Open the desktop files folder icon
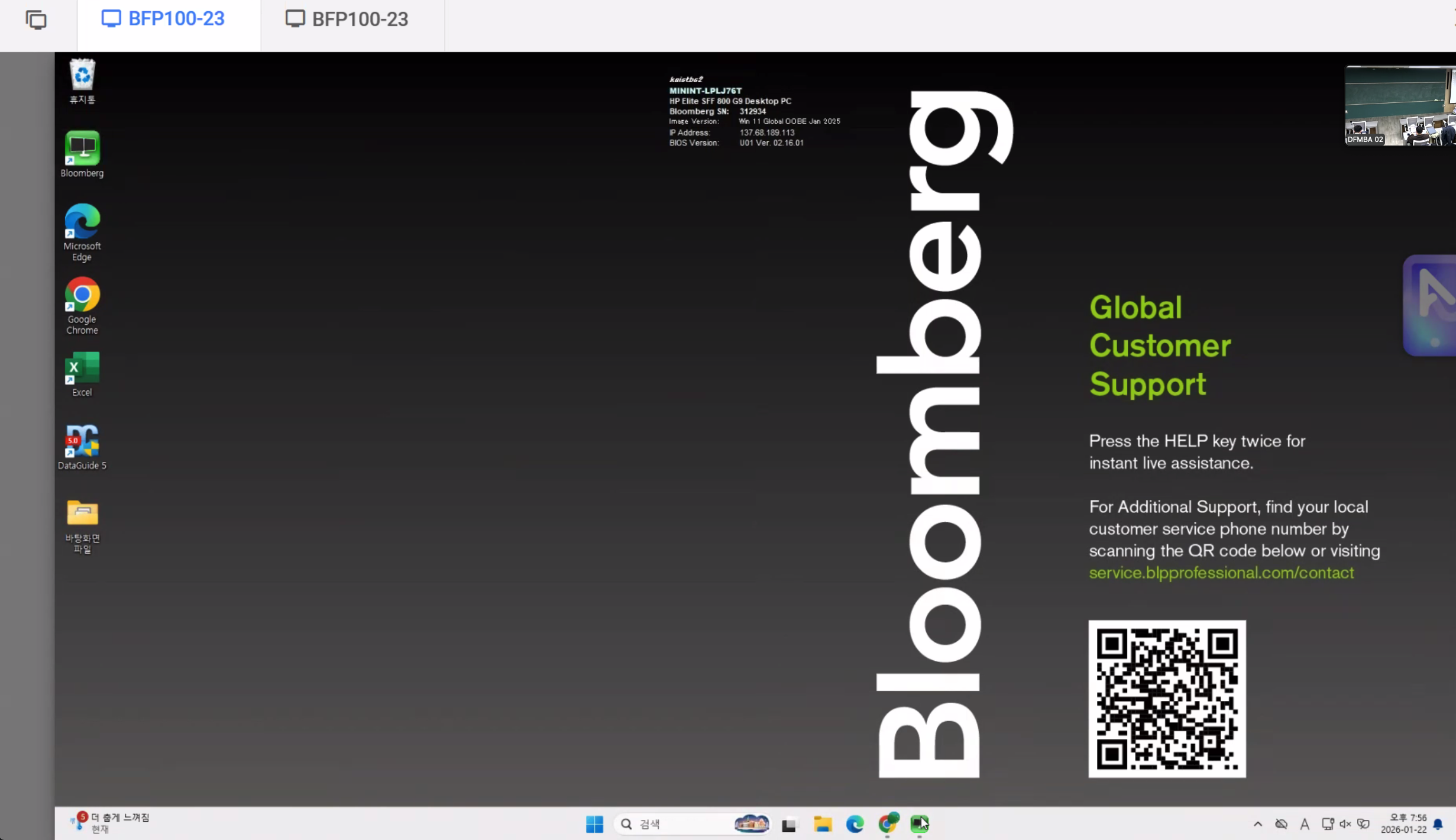Screen dimensions: 1456x840 pyautogui.click(x=82, y=513)
